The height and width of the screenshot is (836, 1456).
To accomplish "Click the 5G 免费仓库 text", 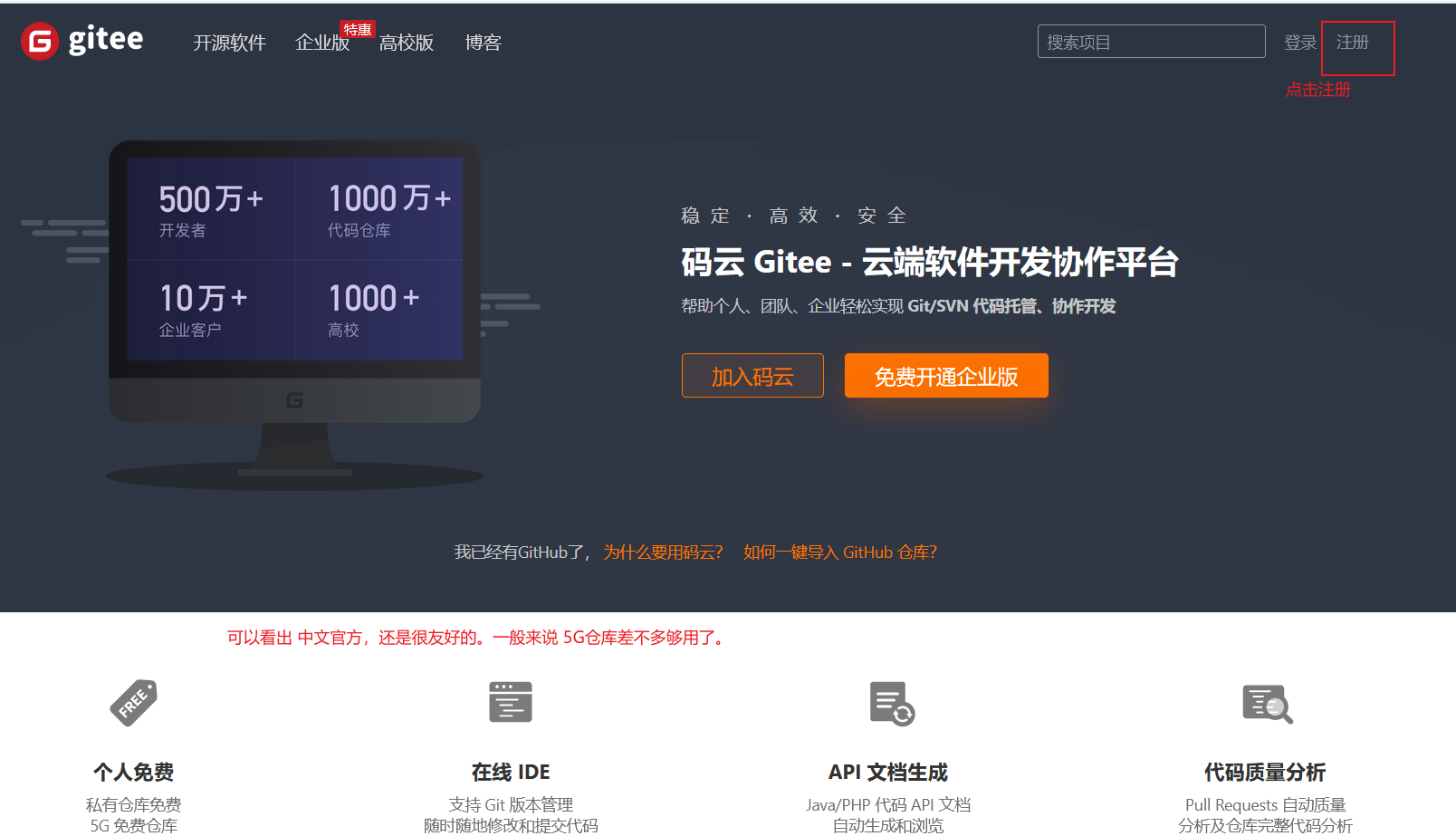I will (134, 826).
